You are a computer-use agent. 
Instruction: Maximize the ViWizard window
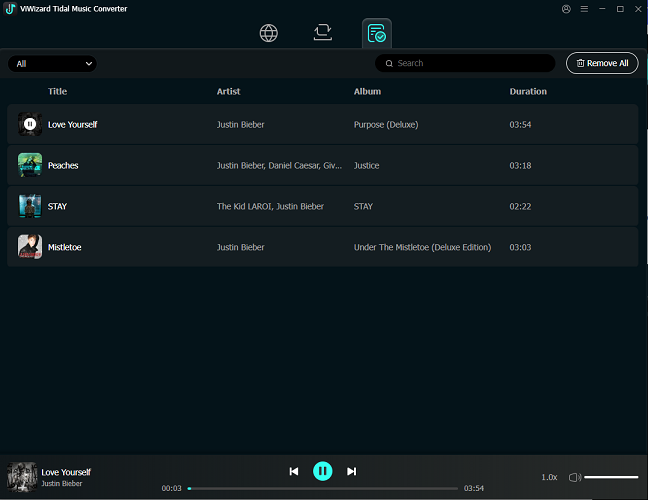tap(620, 9)
